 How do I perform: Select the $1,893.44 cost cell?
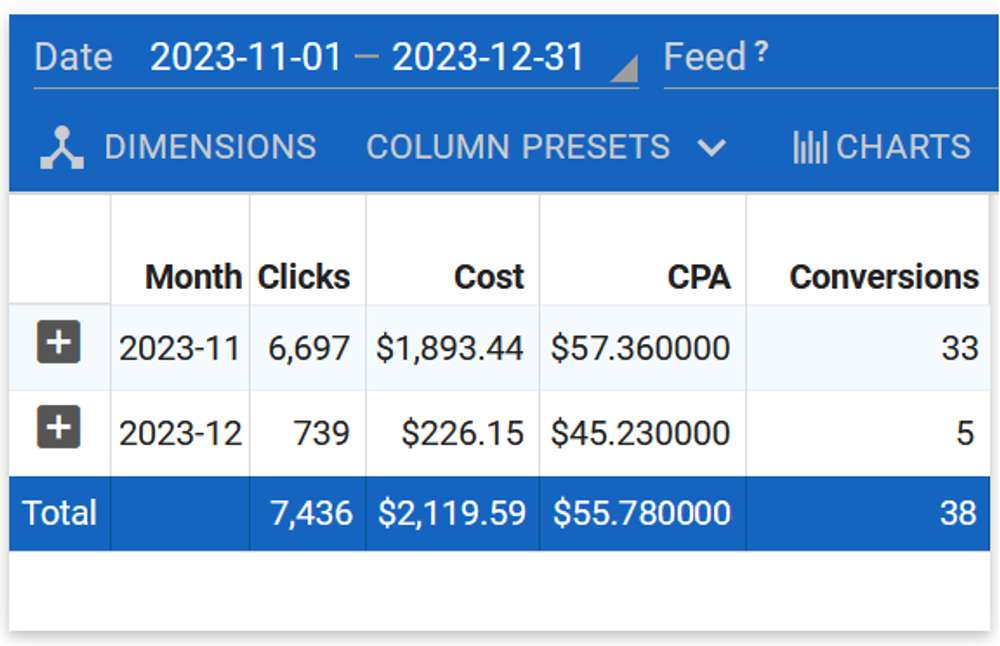(x=450, y=348)
